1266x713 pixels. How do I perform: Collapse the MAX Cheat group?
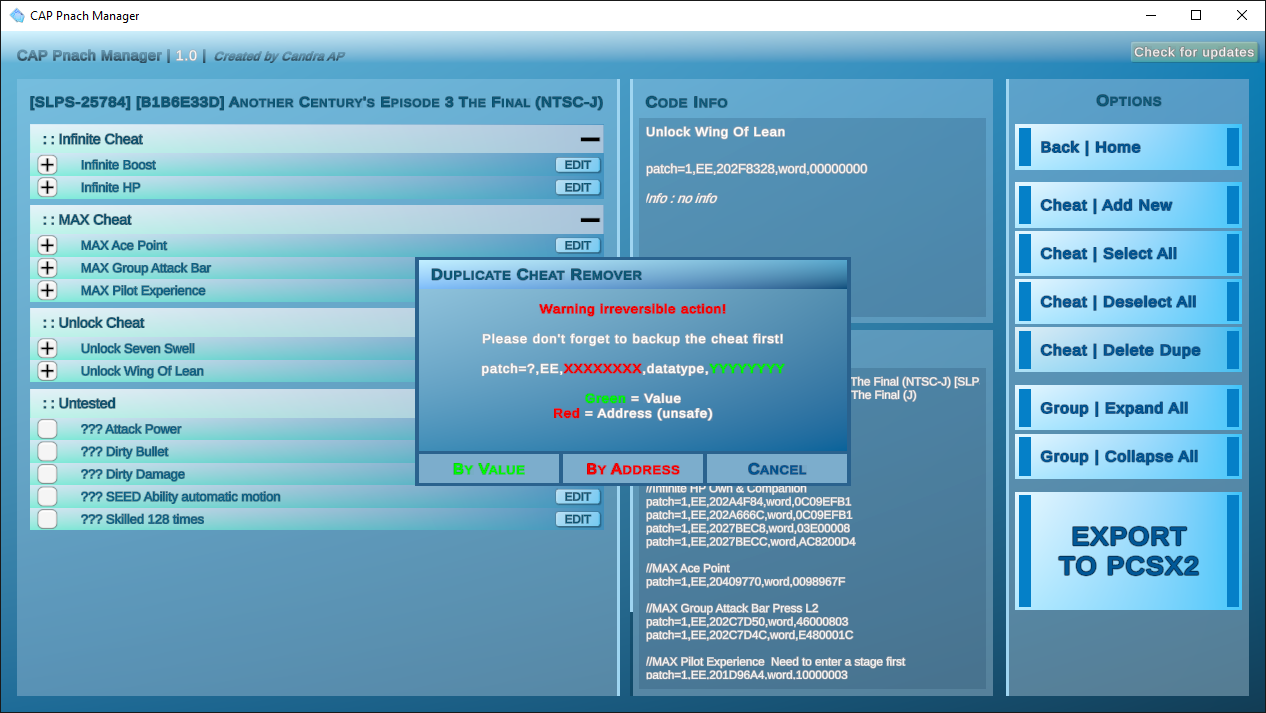(x=590, y=220)
